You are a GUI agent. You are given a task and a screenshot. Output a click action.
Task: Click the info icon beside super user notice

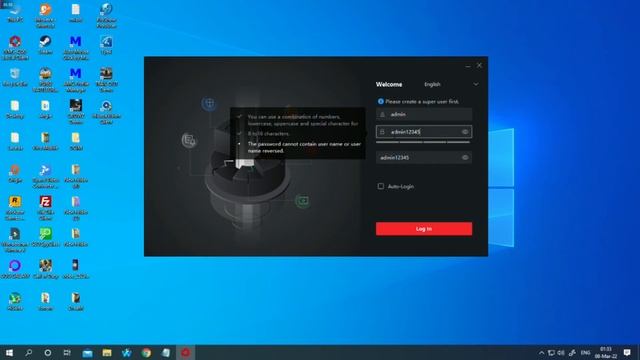click(x=380, y=101)
